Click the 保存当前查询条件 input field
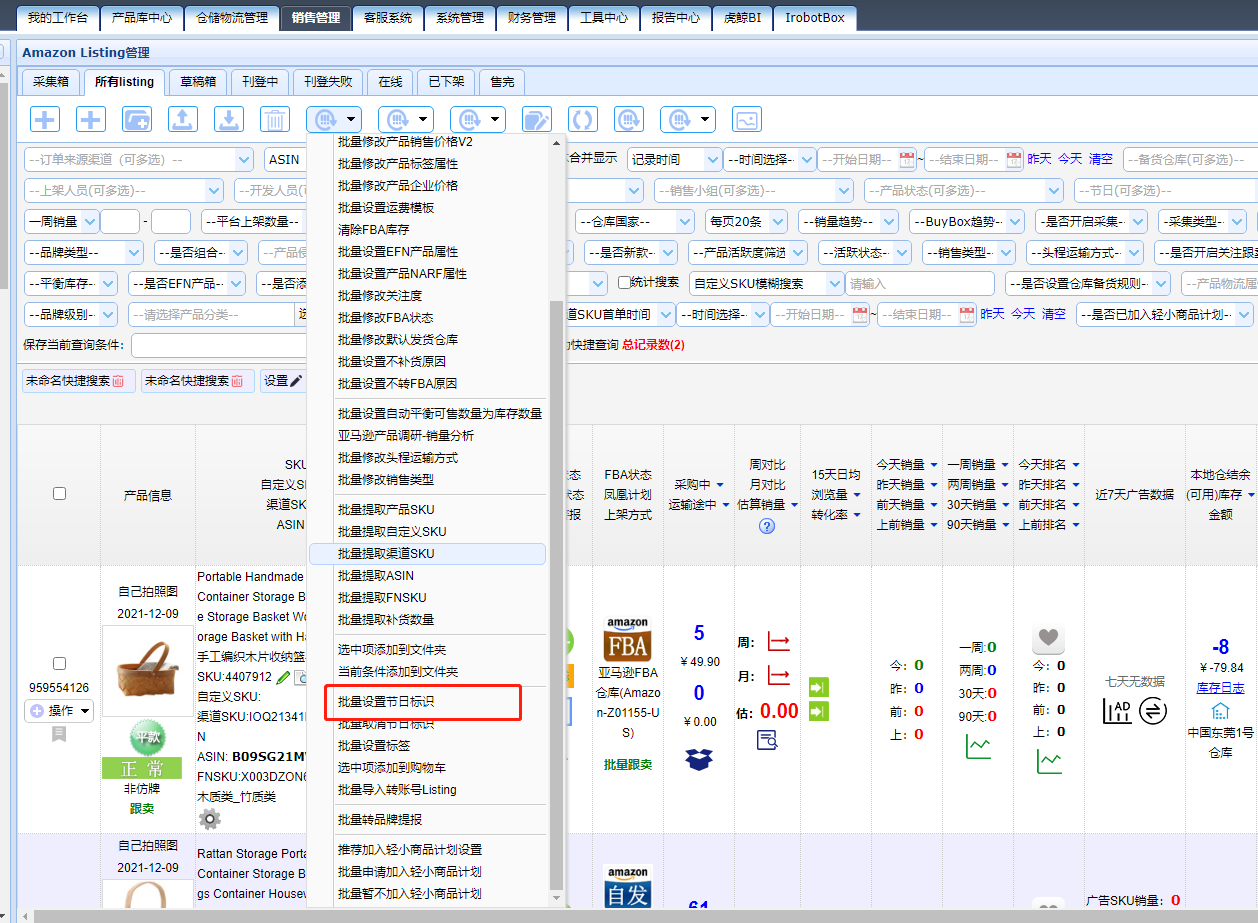Image resolution: width=1258 pixels, height=923 pixels. tap(218, 345)
